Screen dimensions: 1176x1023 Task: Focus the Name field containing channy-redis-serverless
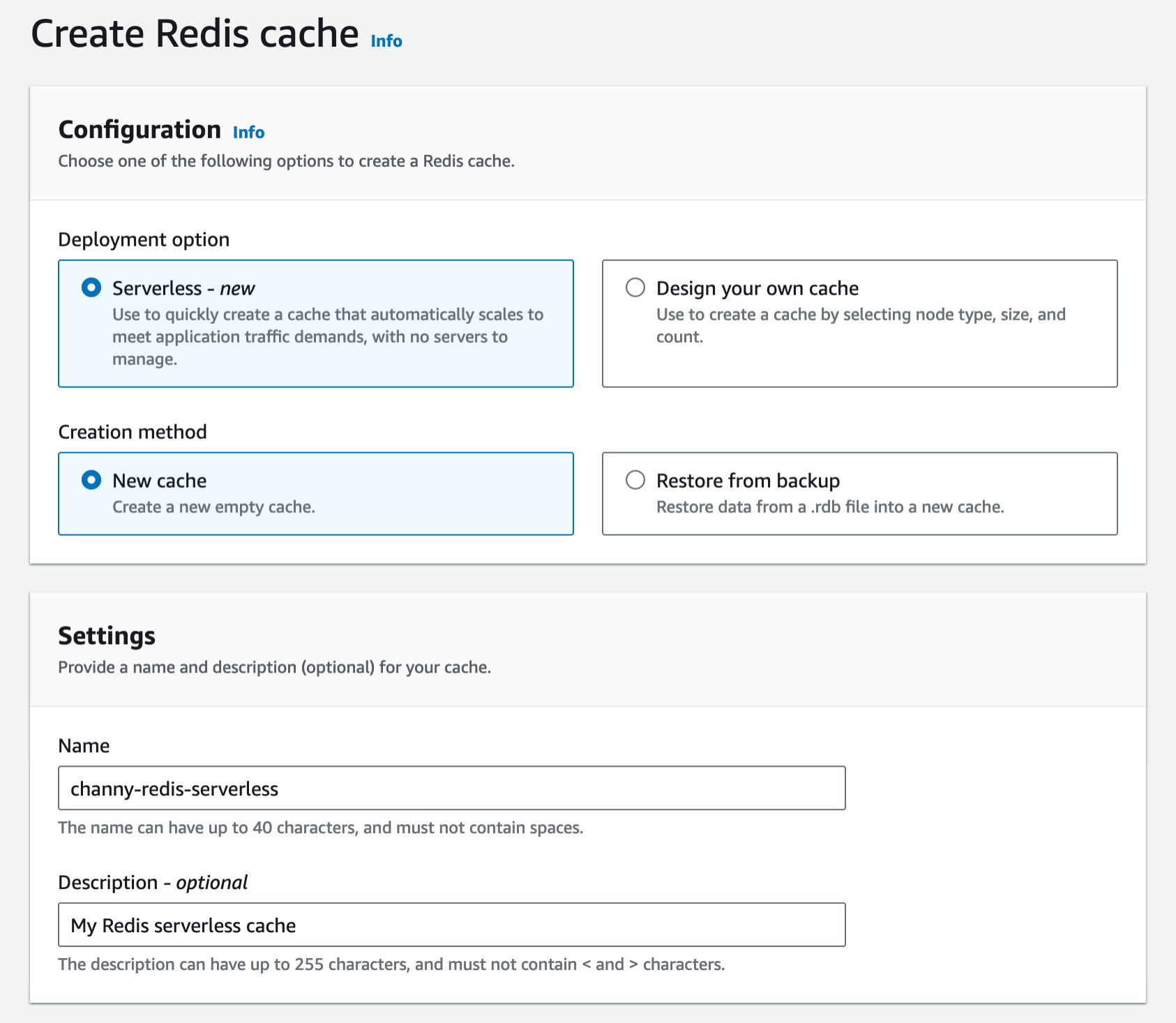coord(451,789)
